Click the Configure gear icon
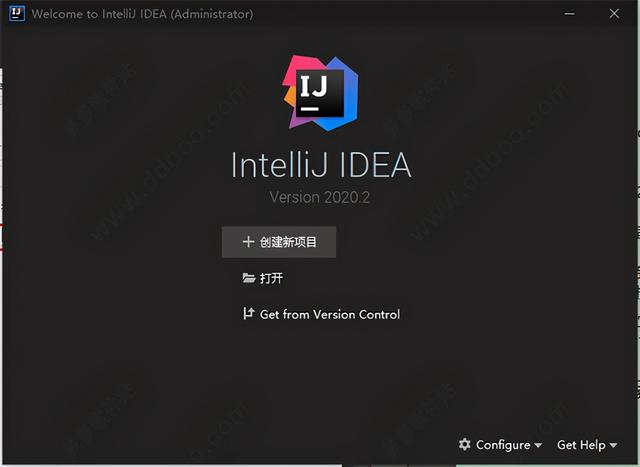640x467 pixels. [x=464, y=444]
